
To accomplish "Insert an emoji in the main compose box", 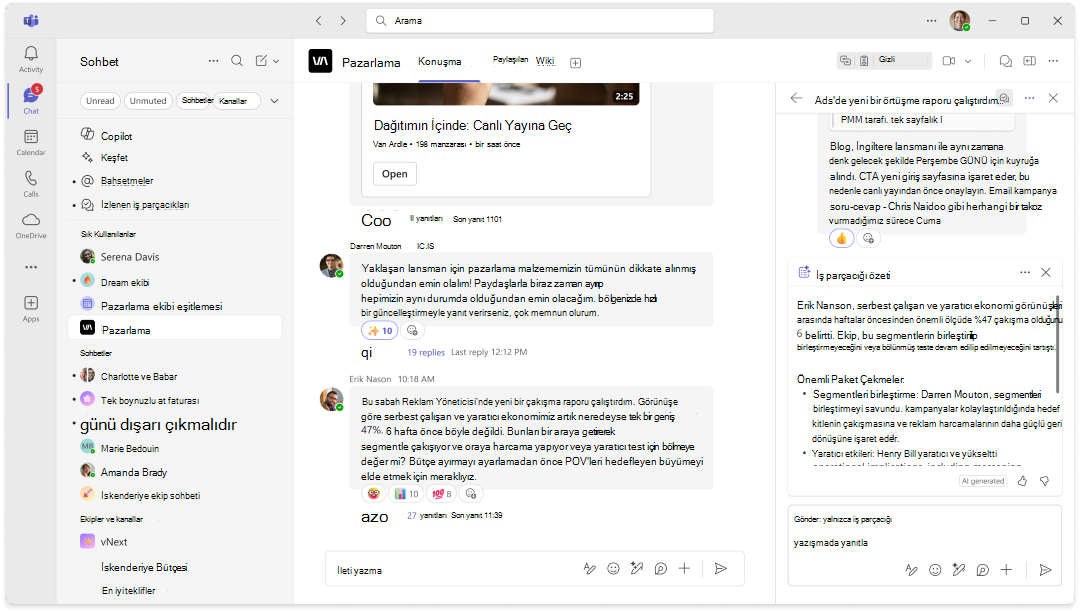I will pos(613,569).
